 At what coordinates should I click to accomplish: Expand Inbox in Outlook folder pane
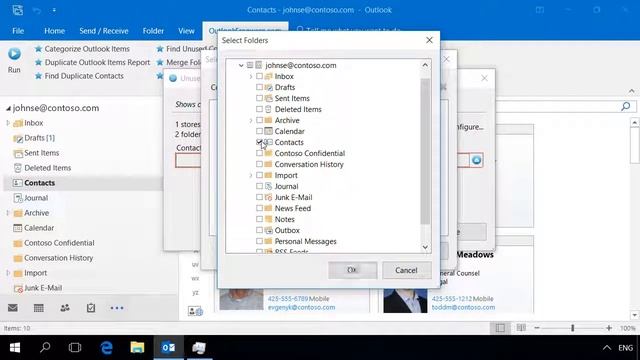8,123
